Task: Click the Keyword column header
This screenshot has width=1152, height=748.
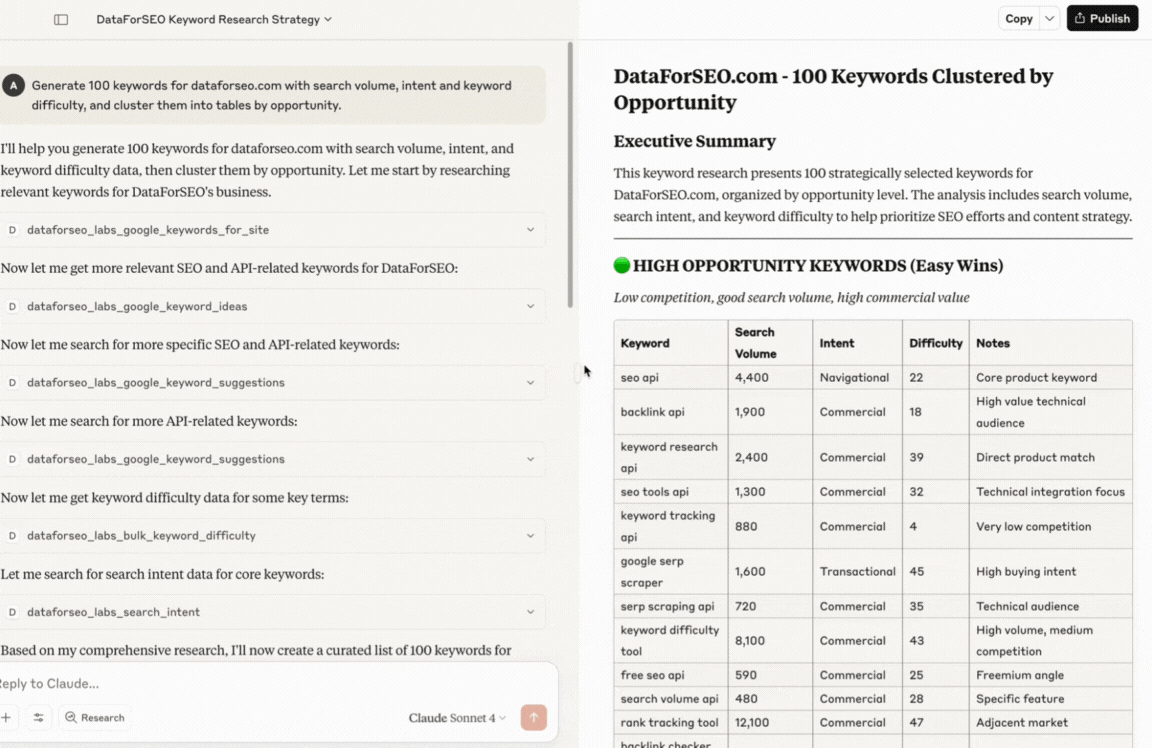Action: coord(671,343)
